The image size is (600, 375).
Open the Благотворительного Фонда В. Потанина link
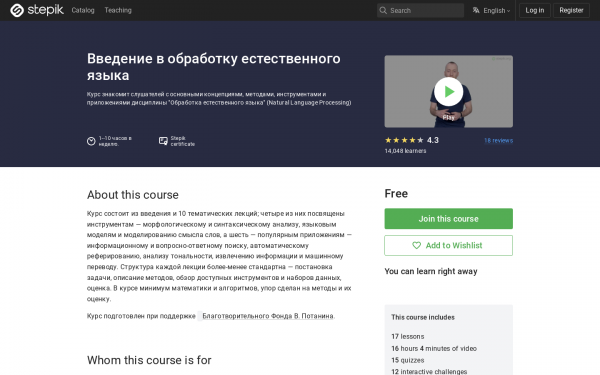[268, 316]
